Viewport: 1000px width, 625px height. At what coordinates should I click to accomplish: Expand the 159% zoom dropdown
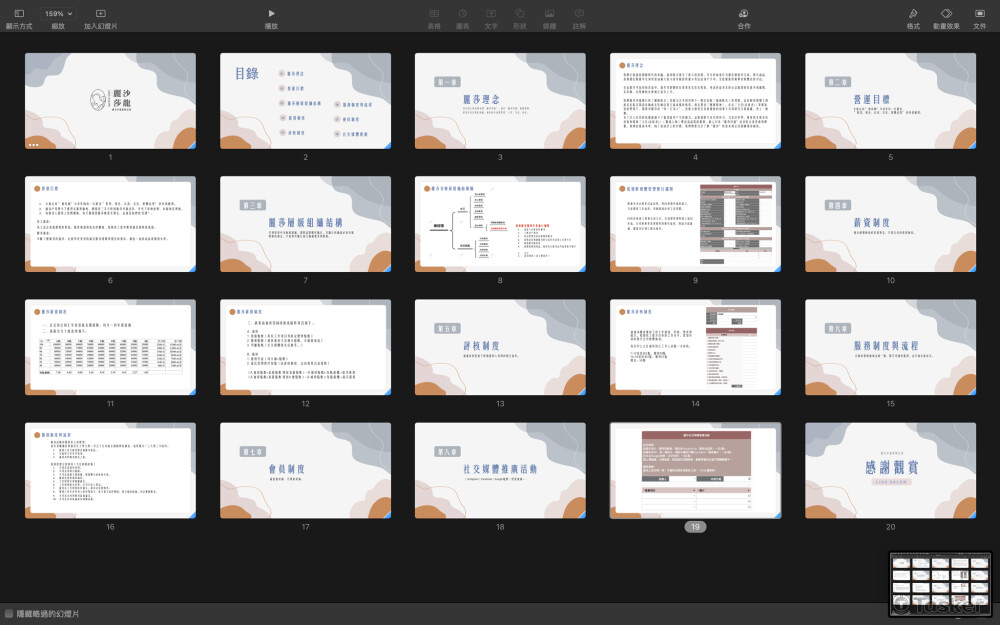pyautogui.click(x=59, y=13)
